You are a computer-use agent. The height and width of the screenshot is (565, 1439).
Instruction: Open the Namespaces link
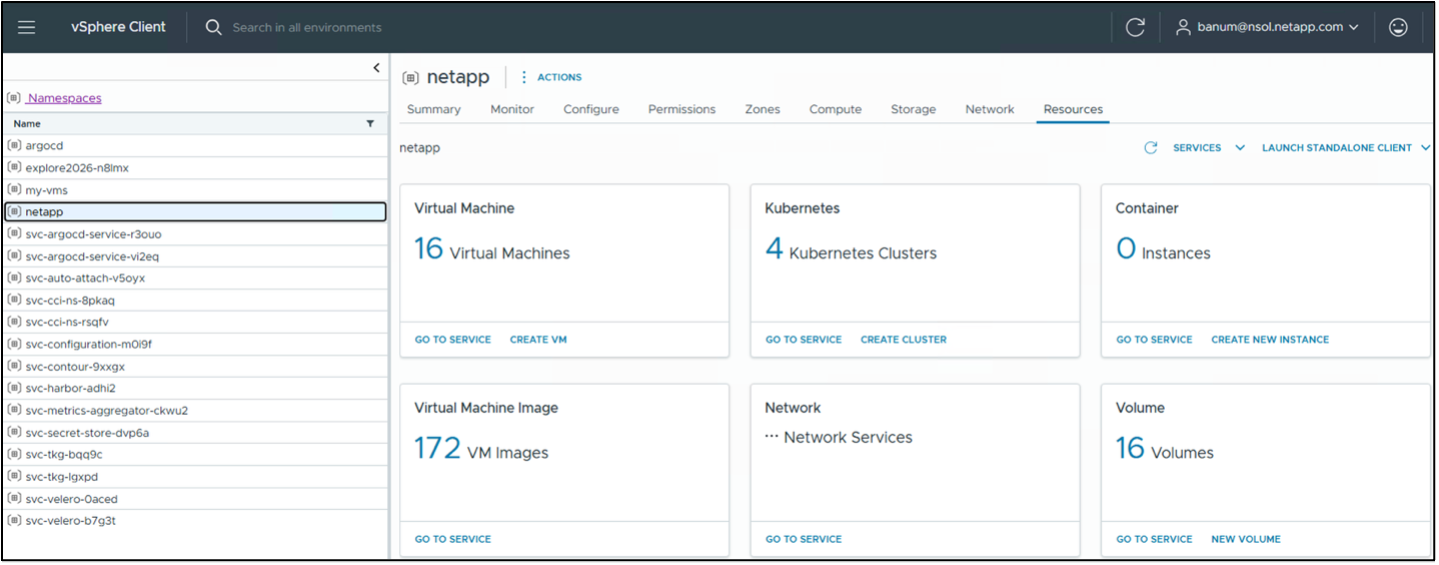tap(64, 98)
